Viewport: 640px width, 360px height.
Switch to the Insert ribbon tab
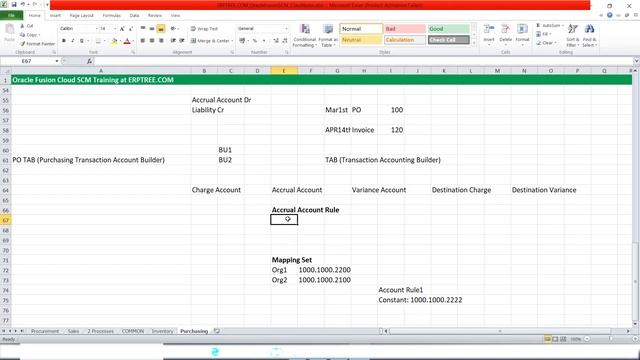pos(56,16)
